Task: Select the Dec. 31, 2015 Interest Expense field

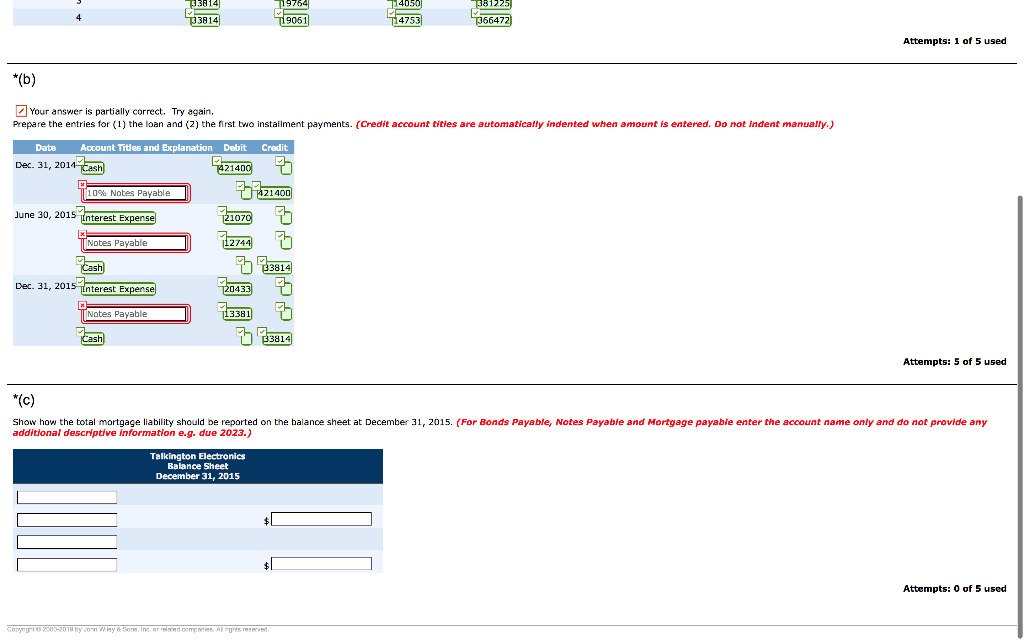Action: 118,289
